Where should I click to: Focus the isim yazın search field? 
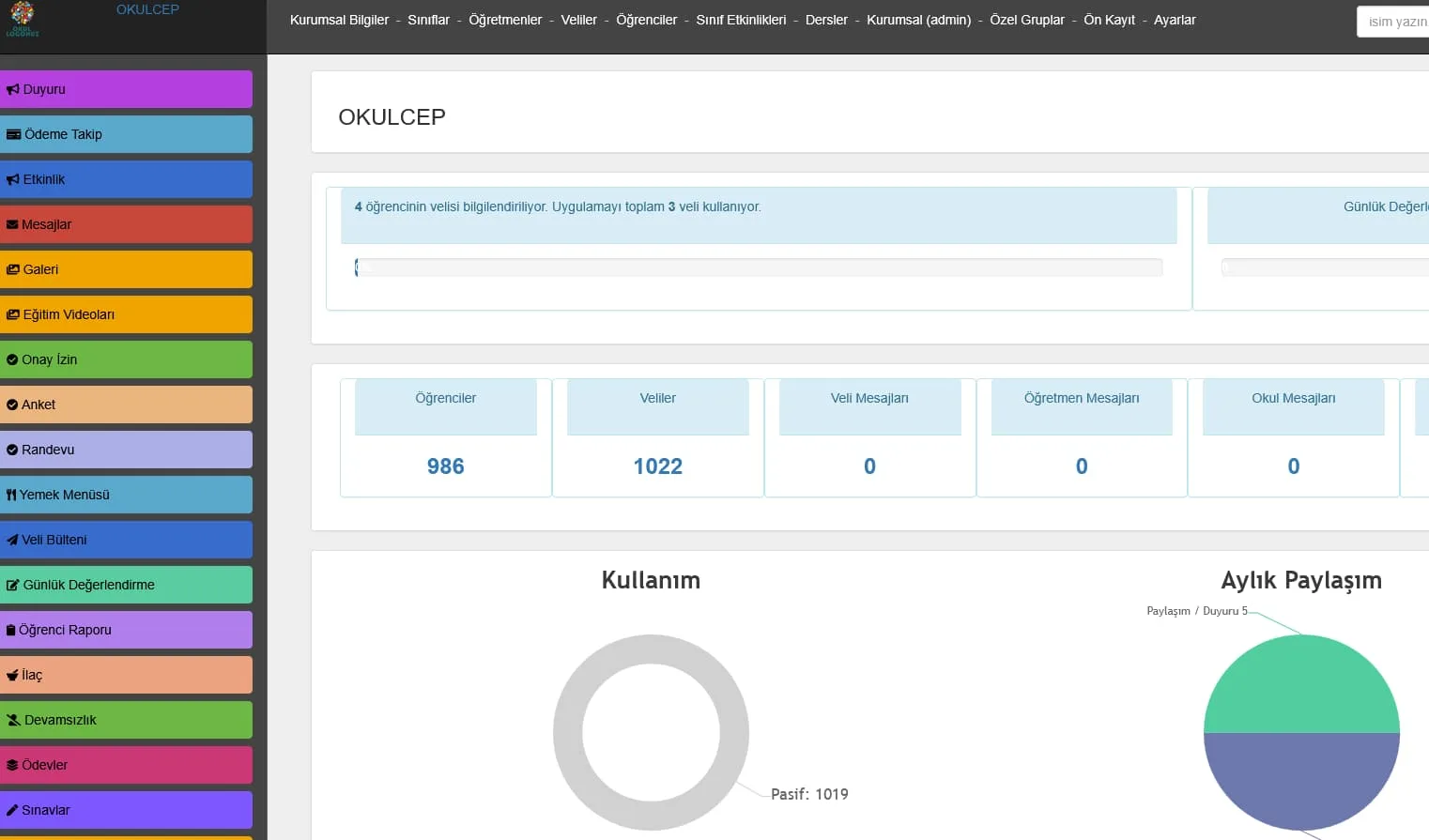(1393, 22)
